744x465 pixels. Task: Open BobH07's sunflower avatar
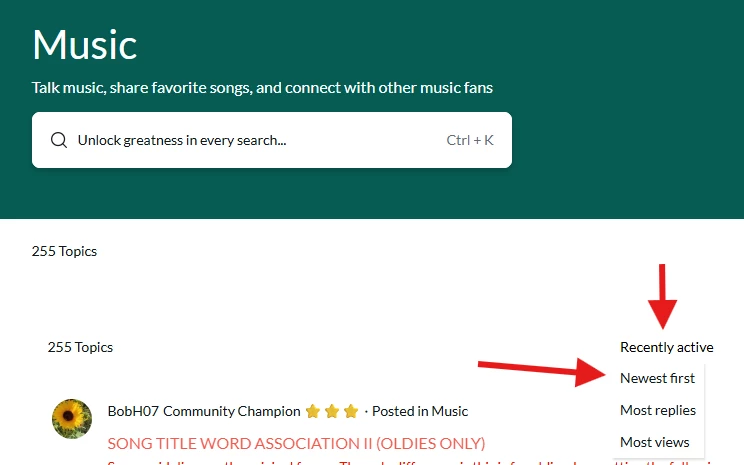72,418
